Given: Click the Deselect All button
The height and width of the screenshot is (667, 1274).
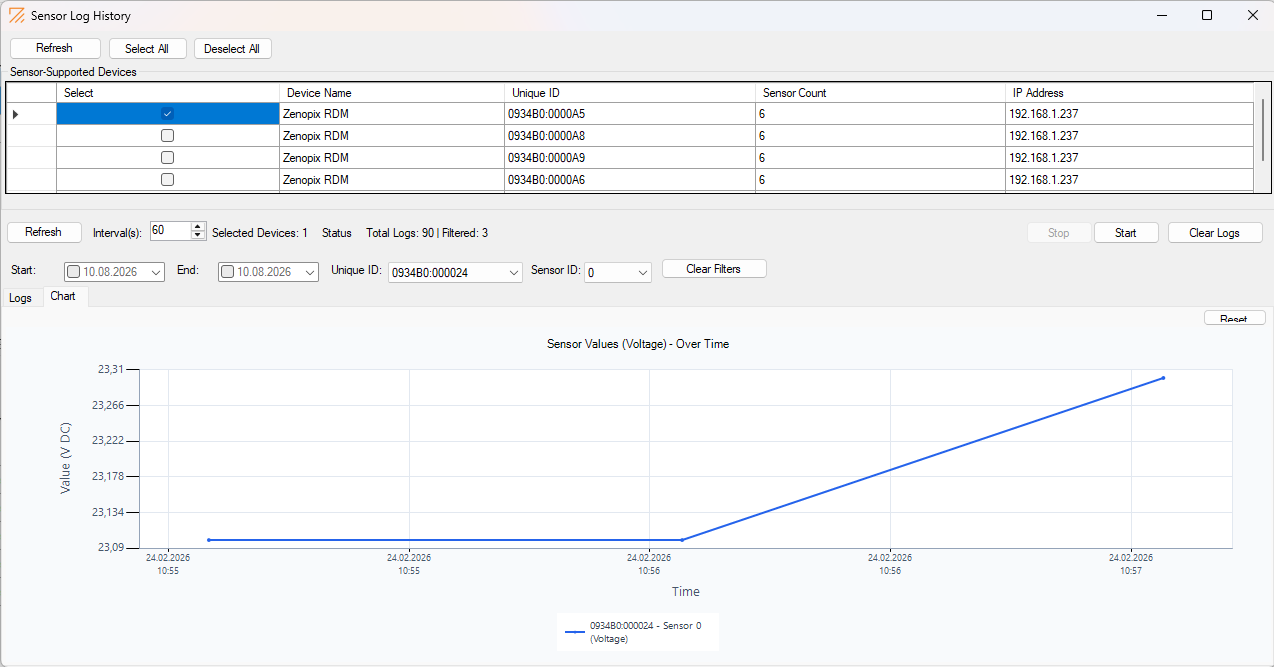Looking at the screenshot, I should (232, 49).
